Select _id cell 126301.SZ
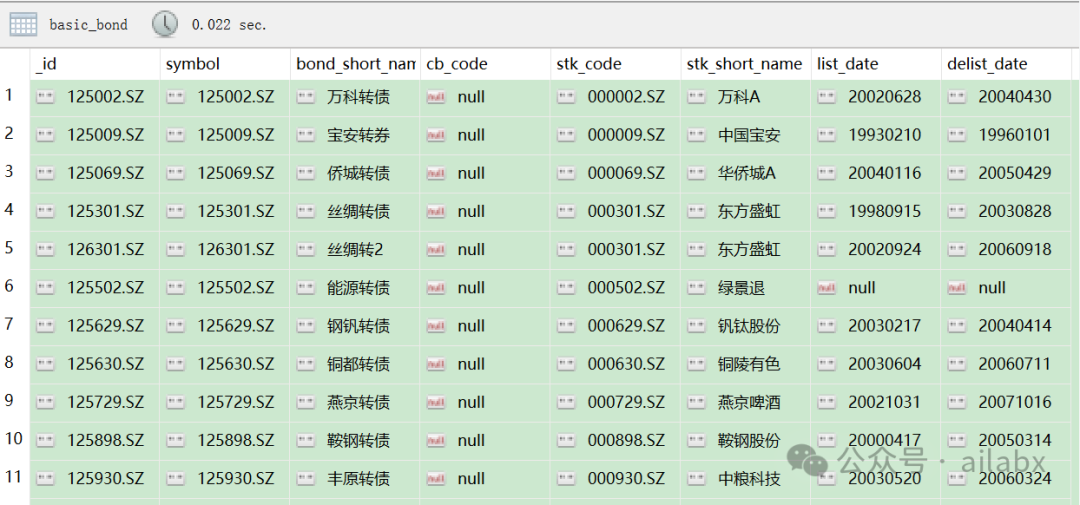 point(94,249)
